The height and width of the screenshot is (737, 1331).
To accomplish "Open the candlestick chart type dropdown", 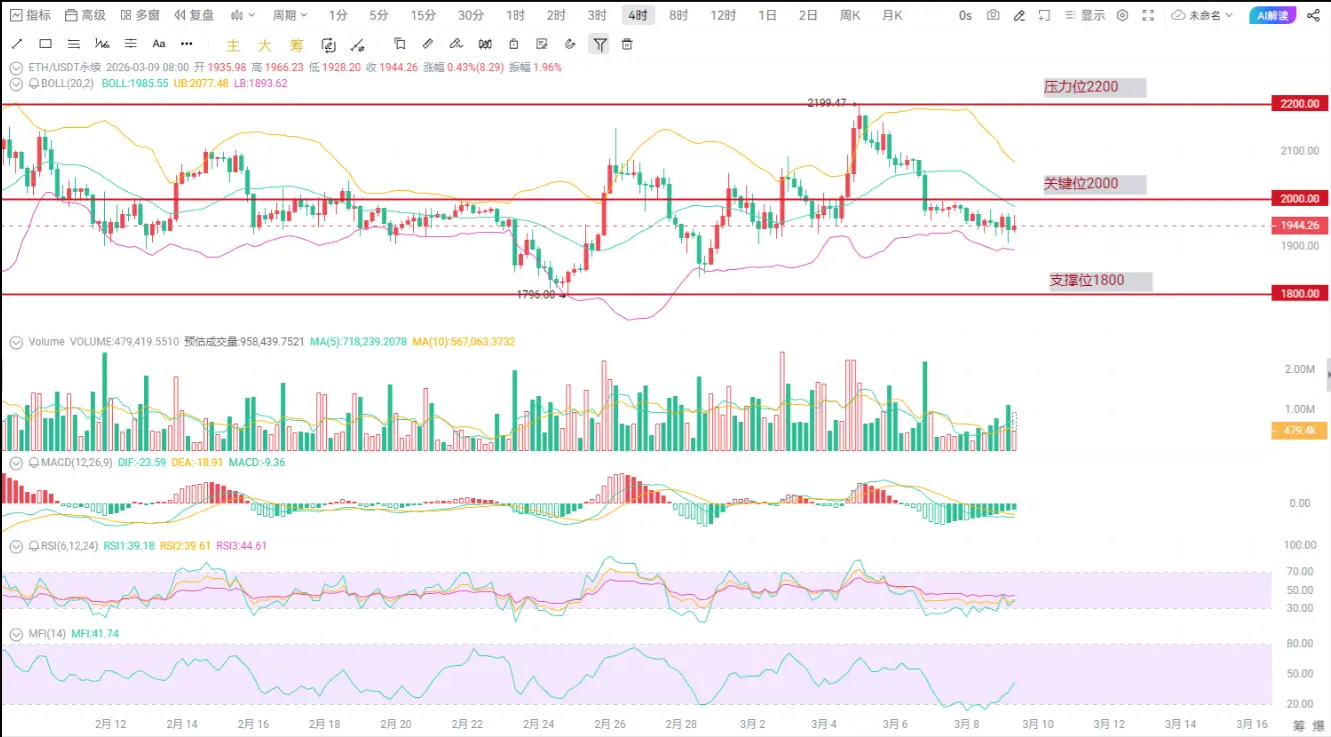I will (243, 15).
